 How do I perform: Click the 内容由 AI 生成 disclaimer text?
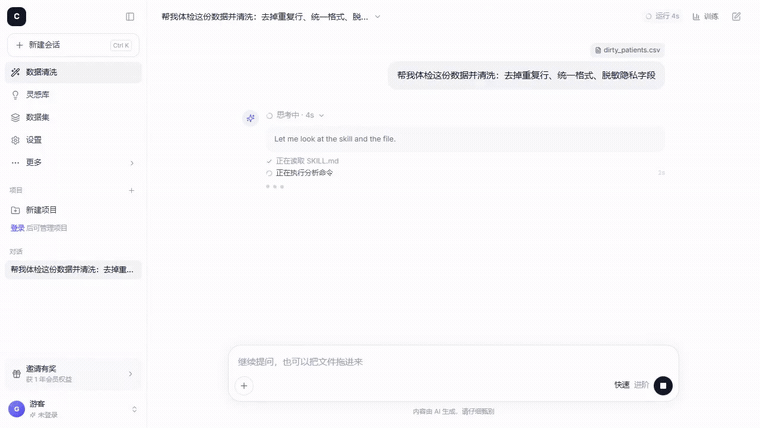tap(453, 412)
